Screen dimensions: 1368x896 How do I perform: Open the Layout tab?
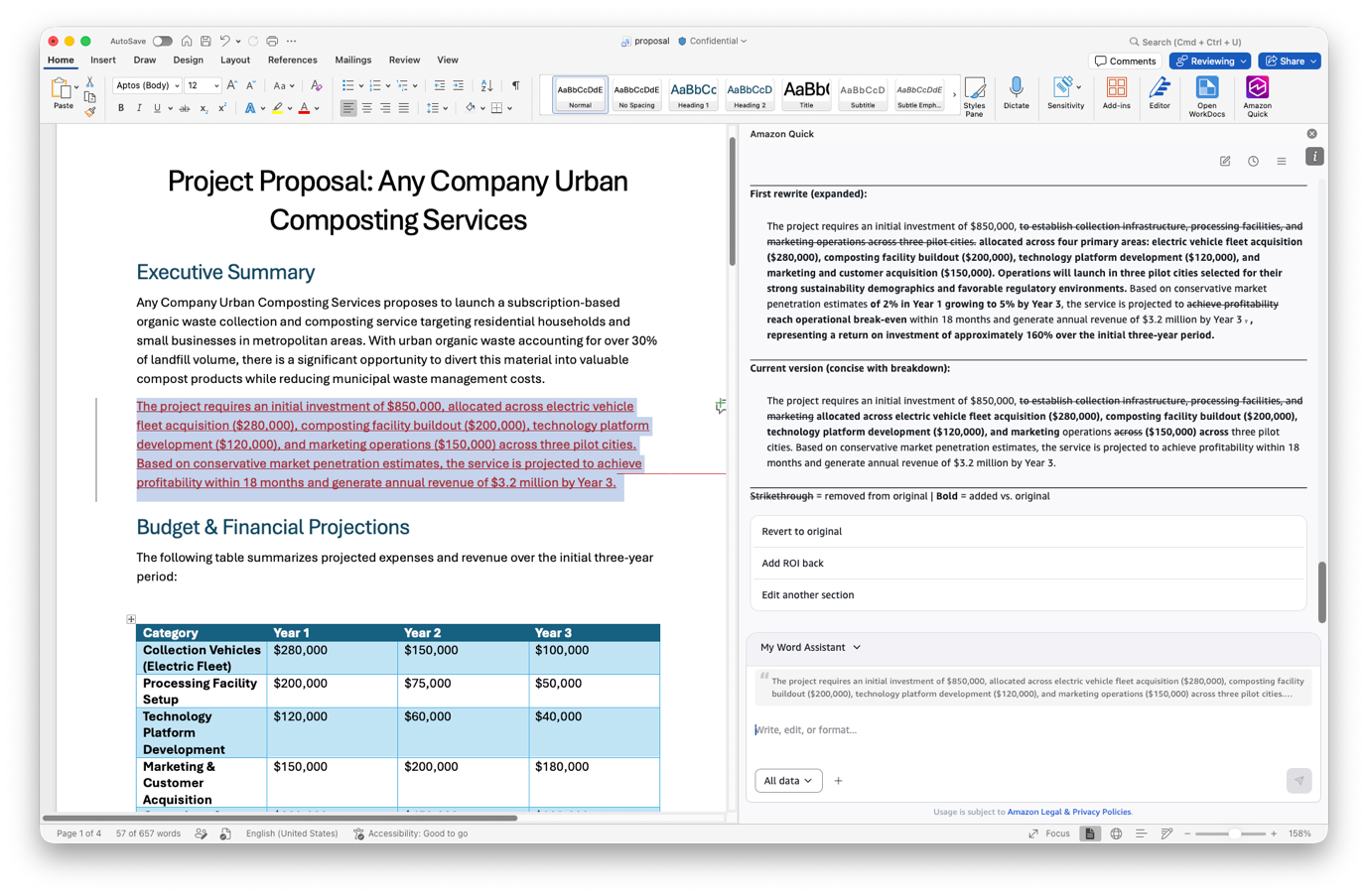point(235,61)
